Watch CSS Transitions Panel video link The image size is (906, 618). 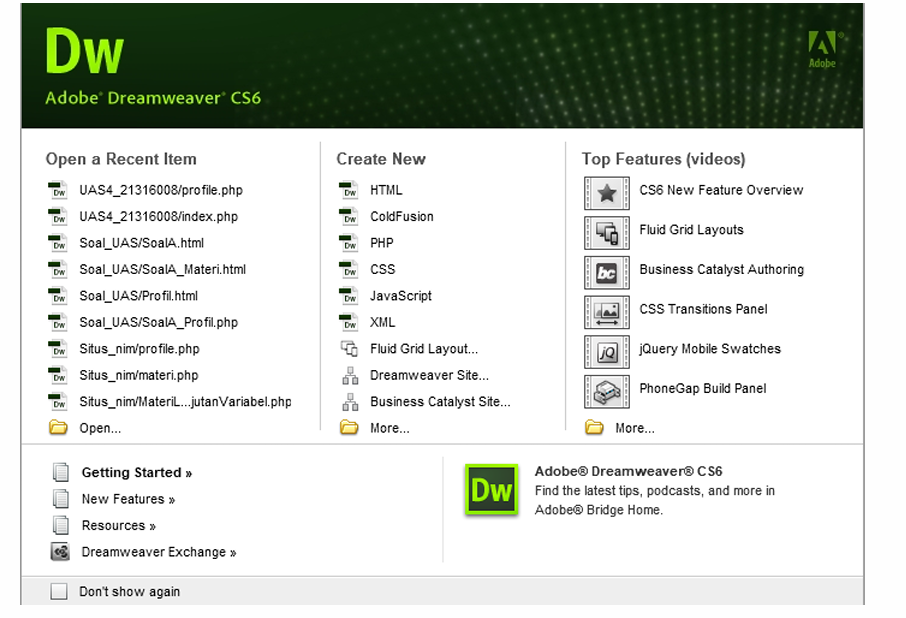pos(703,309)
